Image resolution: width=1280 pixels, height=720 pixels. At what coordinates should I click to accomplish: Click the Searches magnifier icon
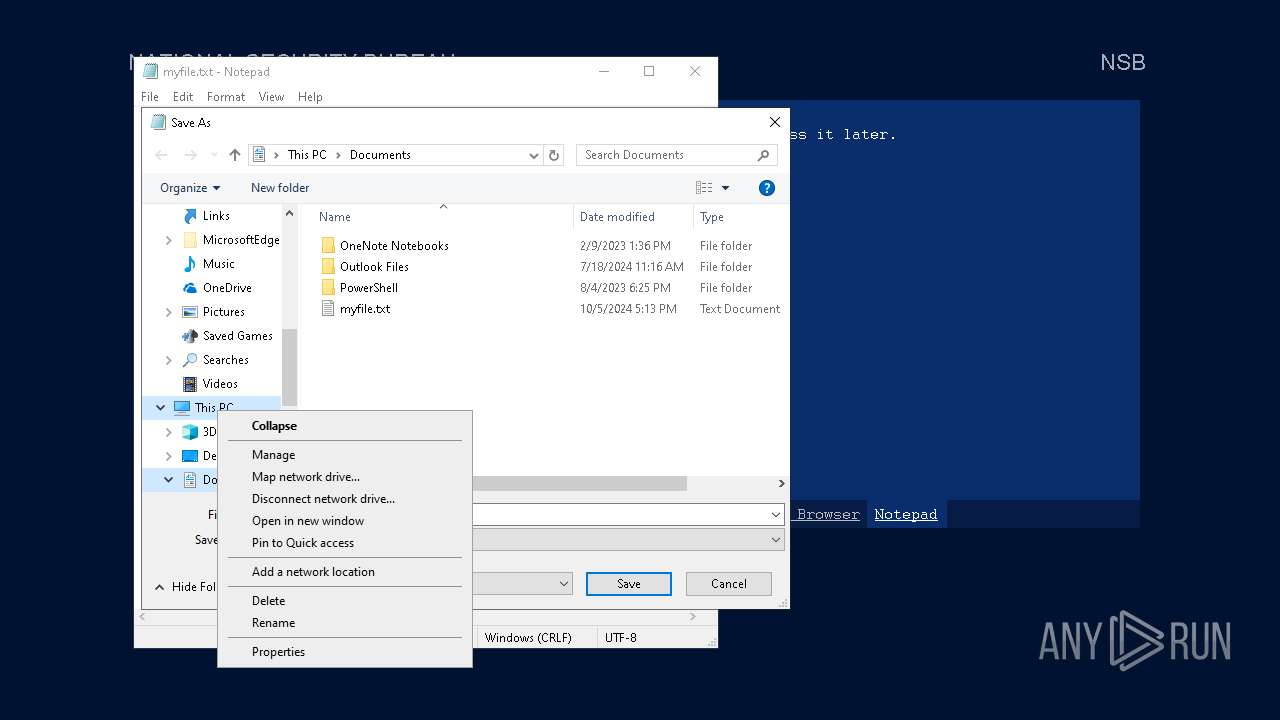(190, 360)
